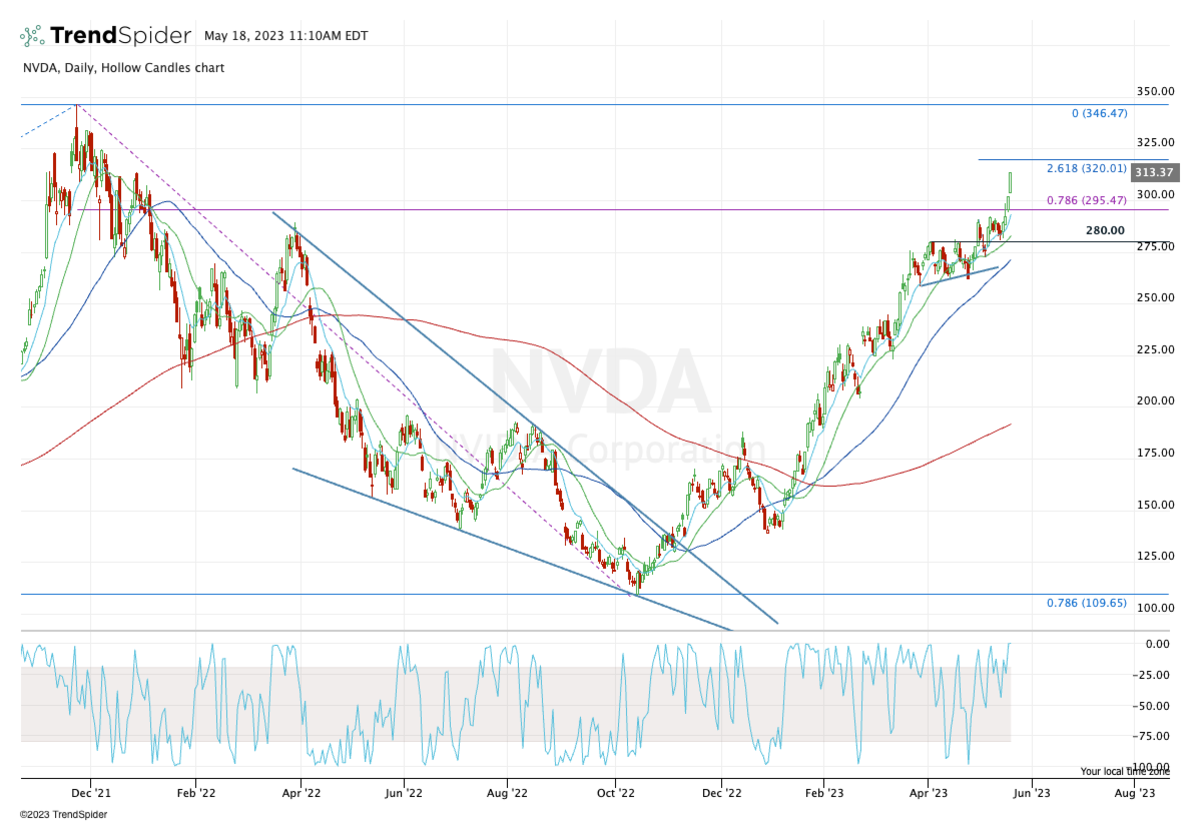The image size is (1200, 824).
Task: Select the May 18, 2023 timestamp
Action: (285, 36)
